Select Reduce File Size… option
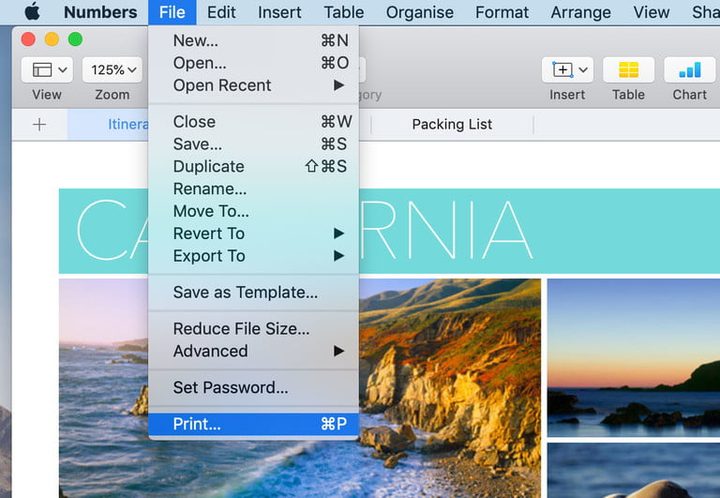This screenshot has width=720, height=498. point(241,328)
